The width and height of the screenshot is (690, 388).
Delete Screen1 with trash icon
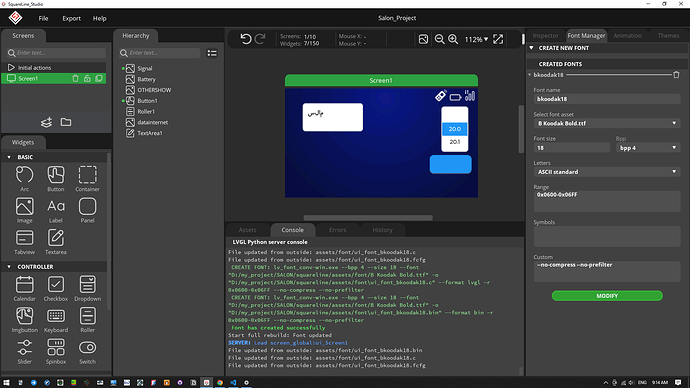click(75, 78)
